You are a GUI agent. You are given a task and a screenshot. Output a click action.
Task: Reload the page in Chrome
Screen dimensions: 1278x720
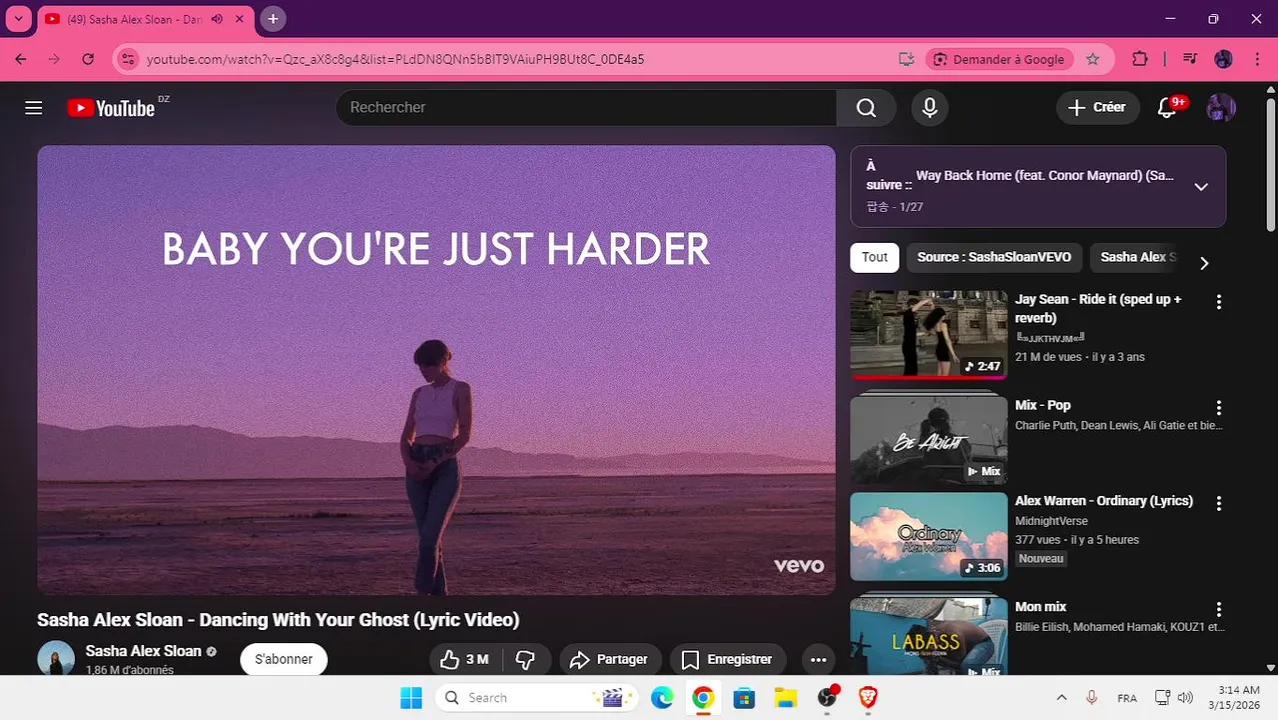pyautogui.click(x=88, y=59)
